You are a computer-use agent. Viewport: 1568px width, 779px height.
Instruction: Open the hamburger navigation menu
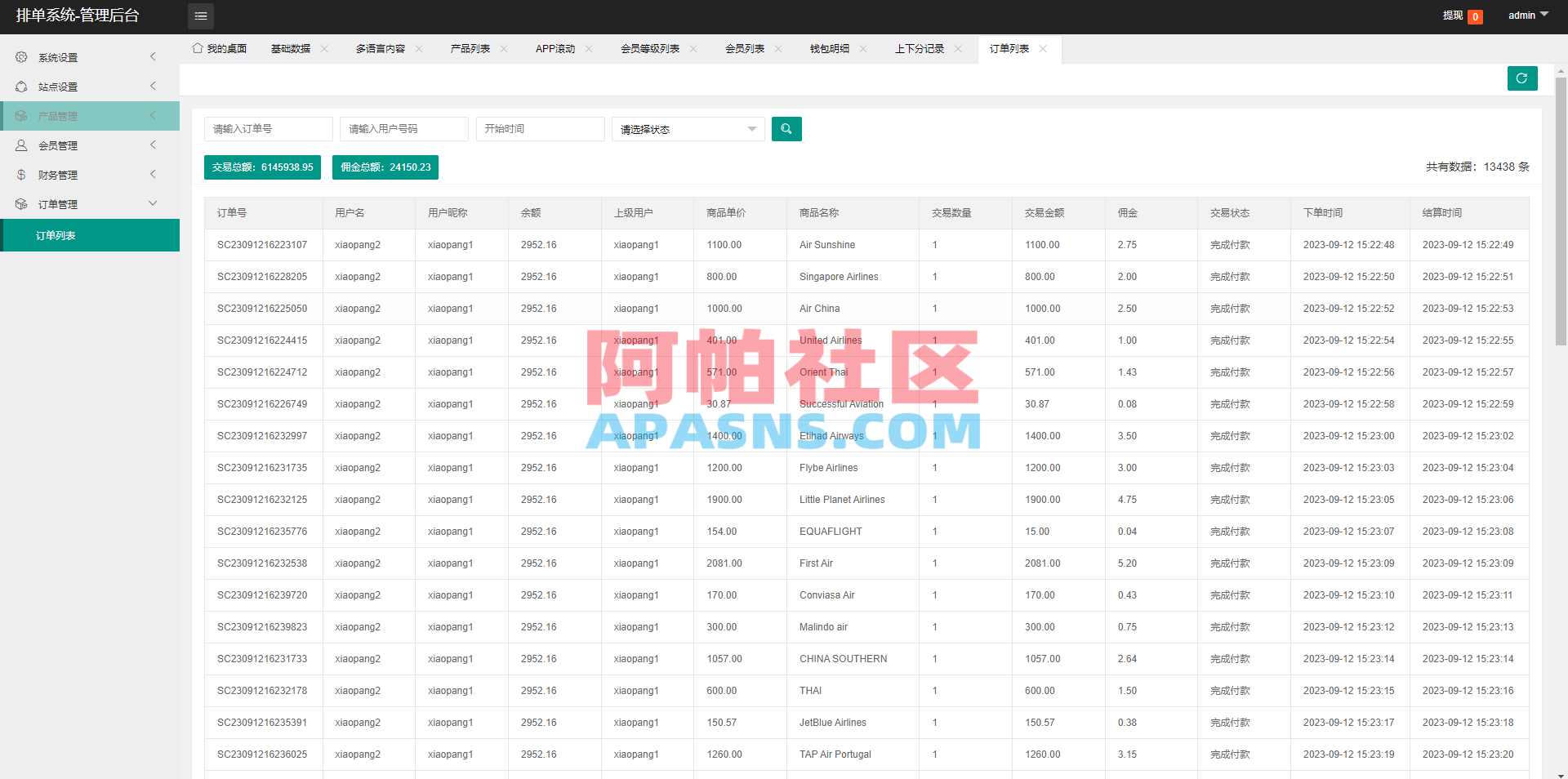coord(200,16)
